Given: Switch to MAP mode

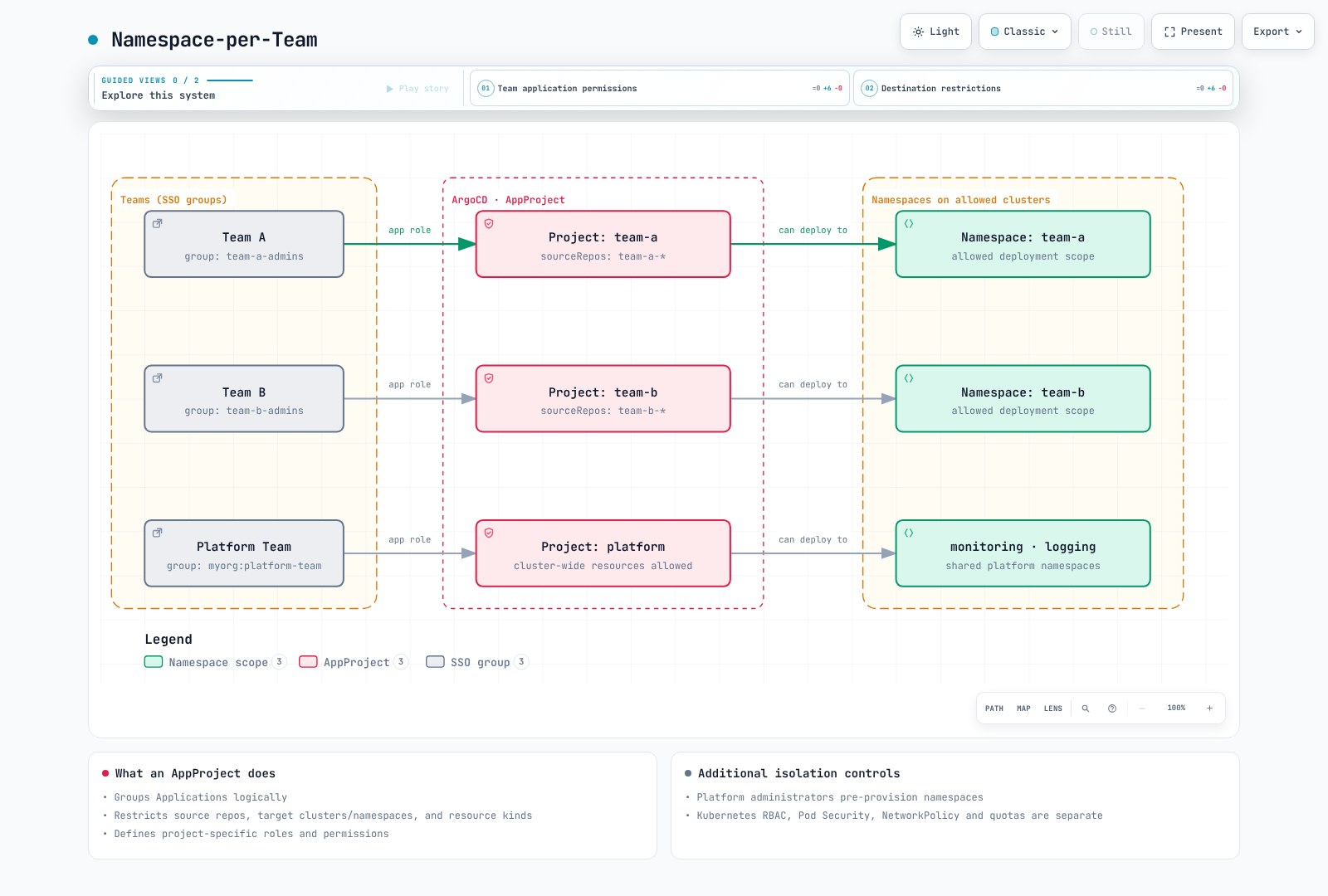Looking at the screenshot, I should (1024, 709).
